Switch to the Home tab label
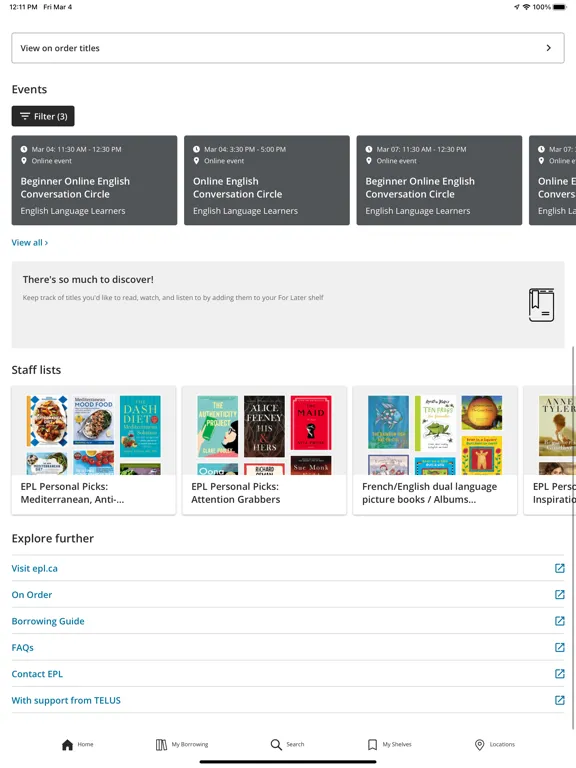 (x=85, y=744)
